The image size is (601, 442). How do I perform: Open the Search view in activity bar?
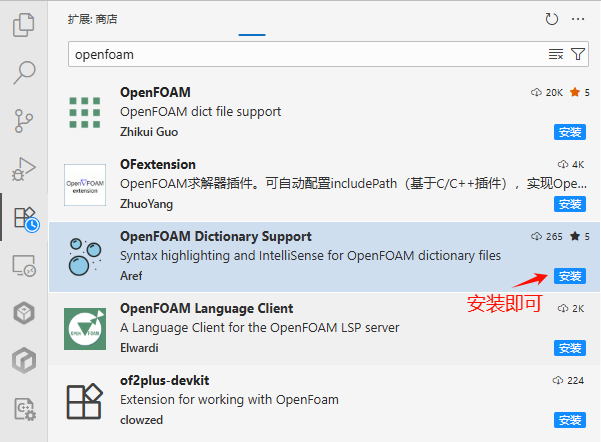tap(24, 73)
